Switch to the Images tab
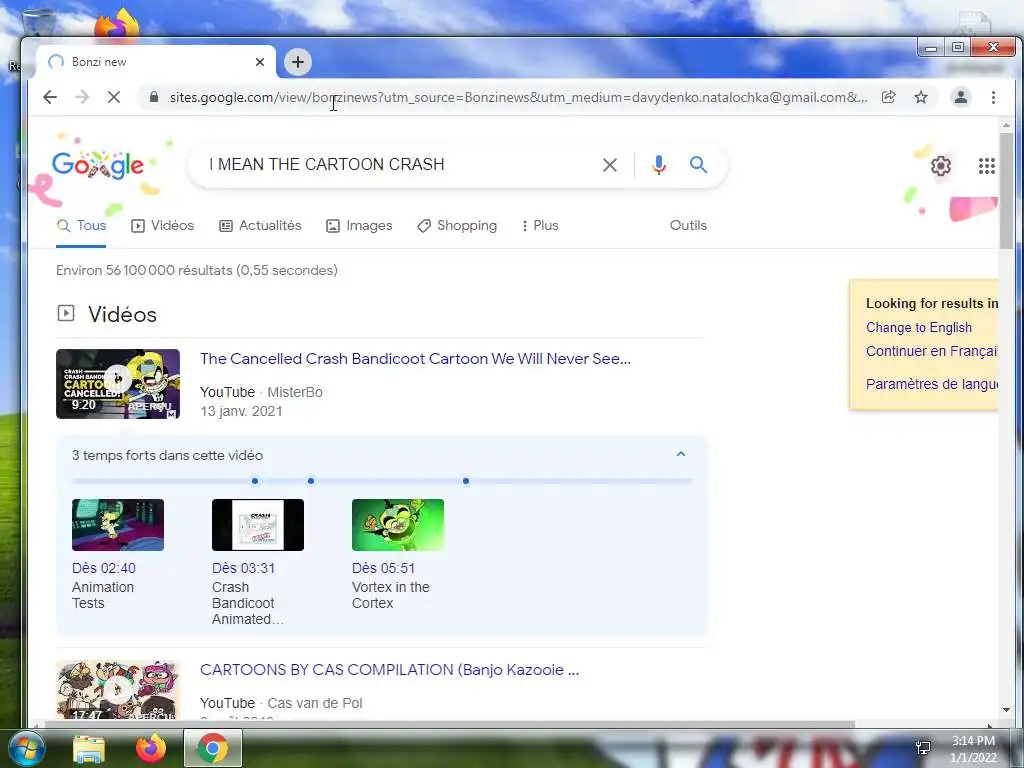 (359, 226)
